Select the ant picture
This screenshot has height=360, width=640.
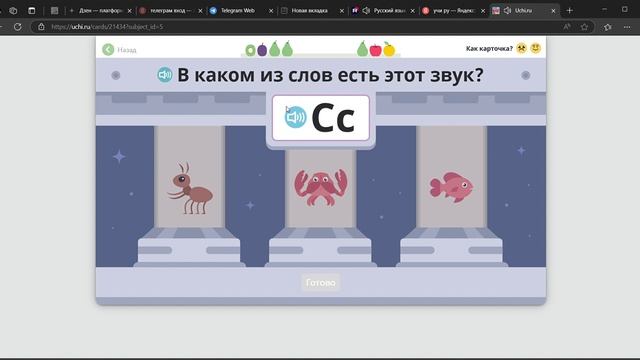click(190, 188)
